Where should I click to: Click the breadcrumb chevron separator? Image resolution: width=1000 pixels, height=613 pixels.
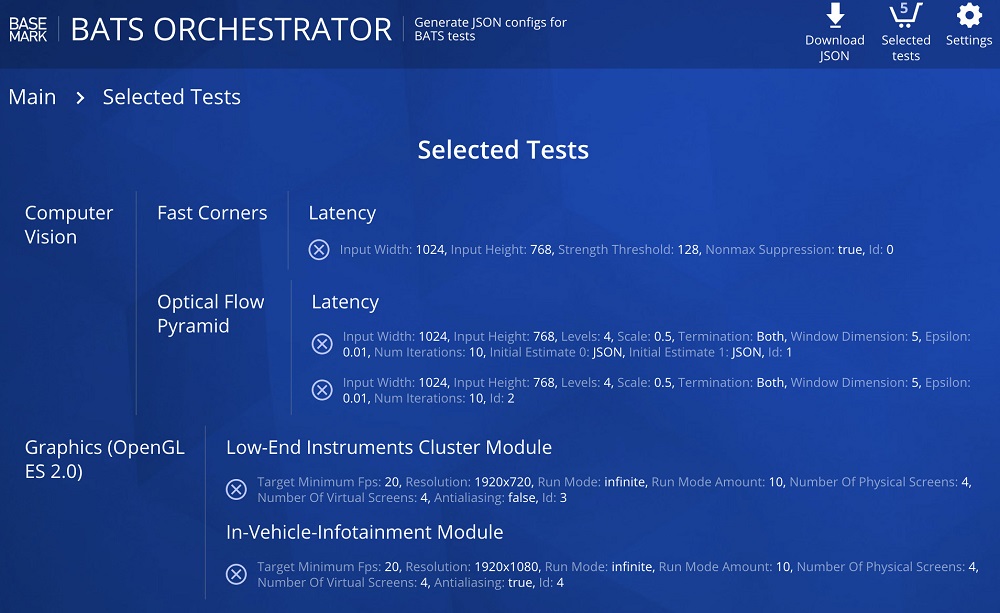tap(80, 98)
